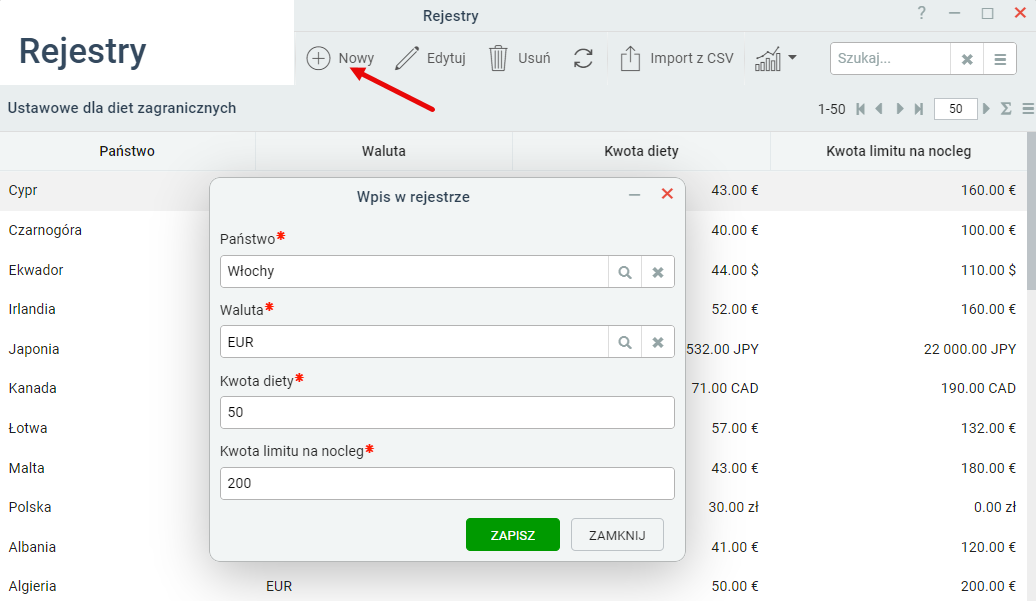
Task: Clear the Państwo field value
Action: [x=658, y=272]
